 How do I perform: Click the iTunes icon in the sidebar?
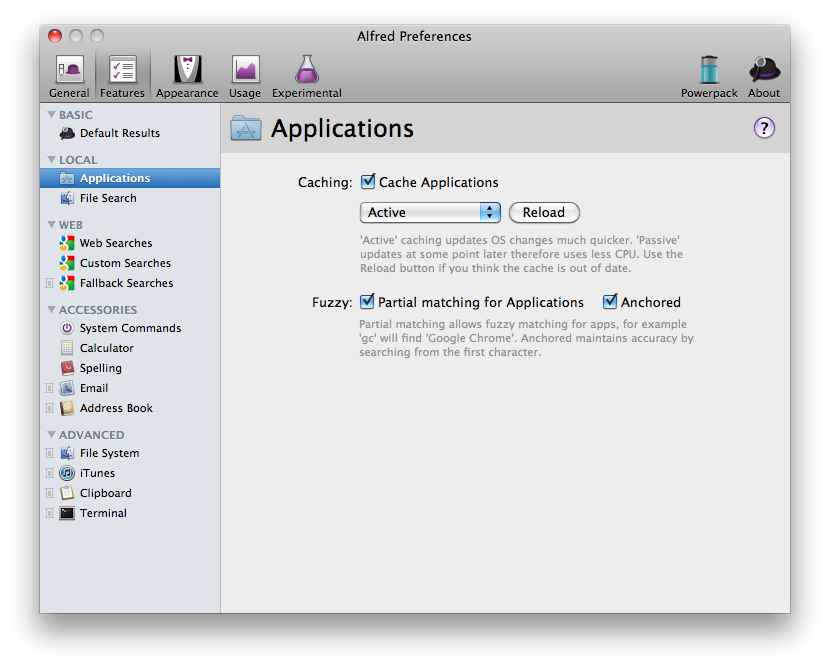click(x=67, y=473)
